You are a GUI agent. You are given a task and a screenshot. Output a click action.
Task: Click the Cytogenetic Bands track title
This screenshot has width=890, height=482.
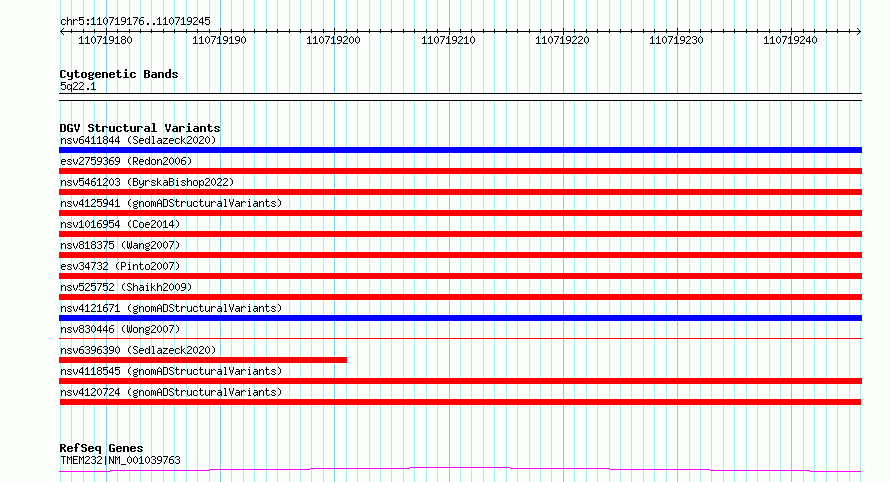click(x=119, y=74)
